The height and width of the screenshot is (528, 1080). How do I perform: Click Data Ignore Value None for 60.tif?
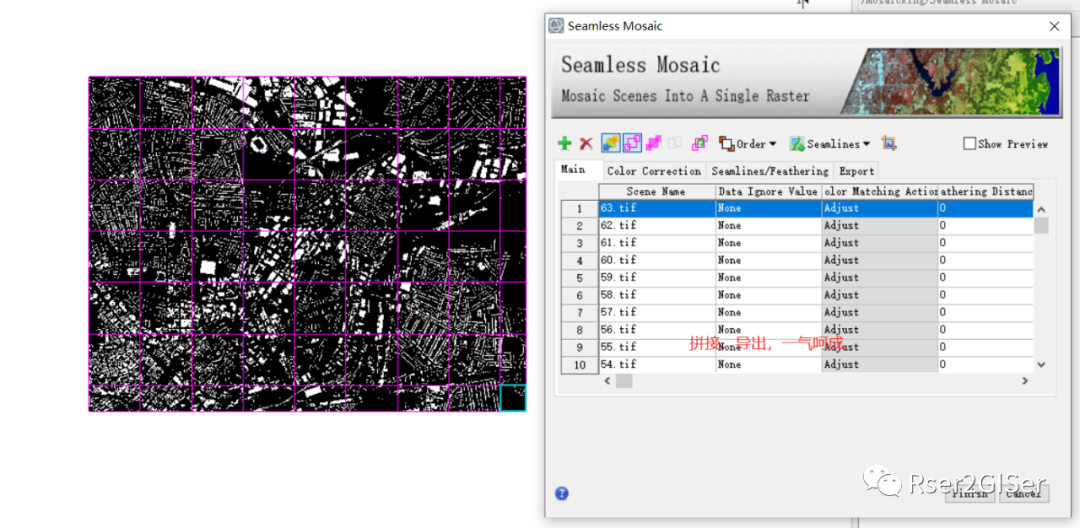coord(769,260)
